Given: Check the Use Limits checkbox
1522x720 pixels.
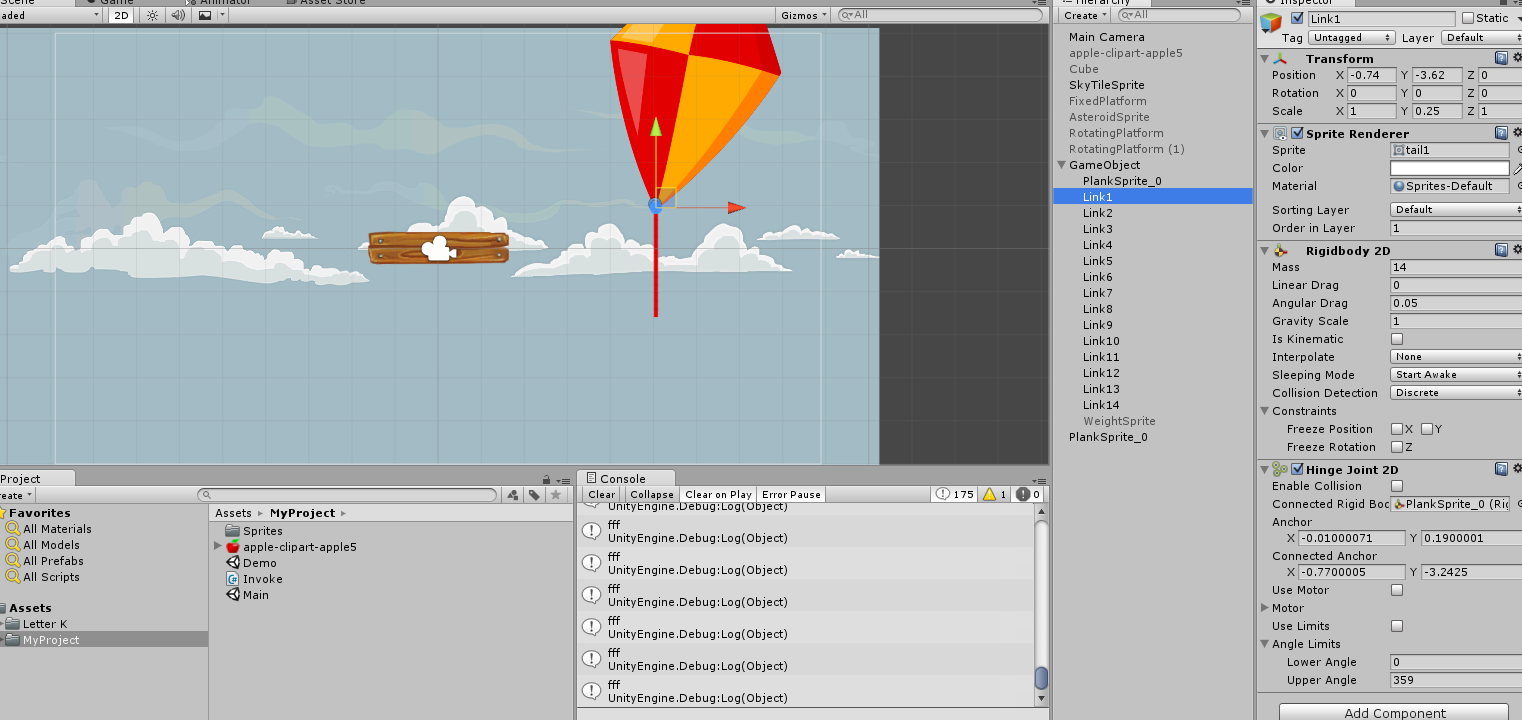Looking at the screenshot, I should pos(1397,626).
